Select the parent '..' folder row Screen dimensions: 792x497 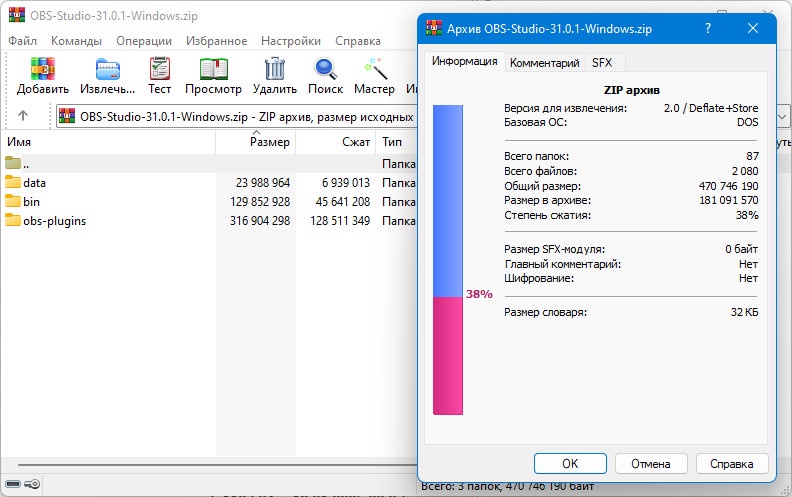coord(209,164)
